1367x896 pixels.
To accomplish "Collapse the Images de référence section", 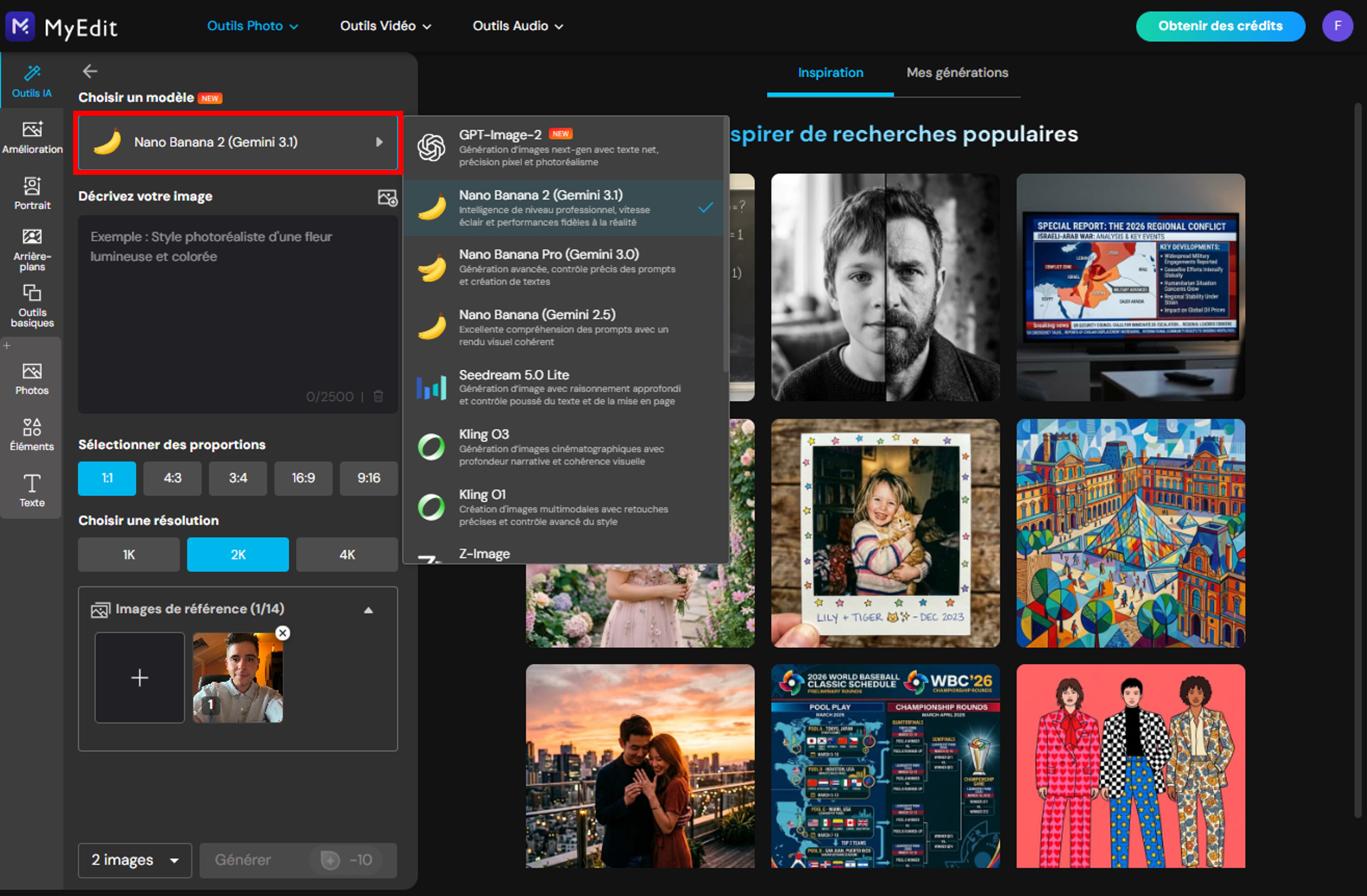I will (368, 610).
